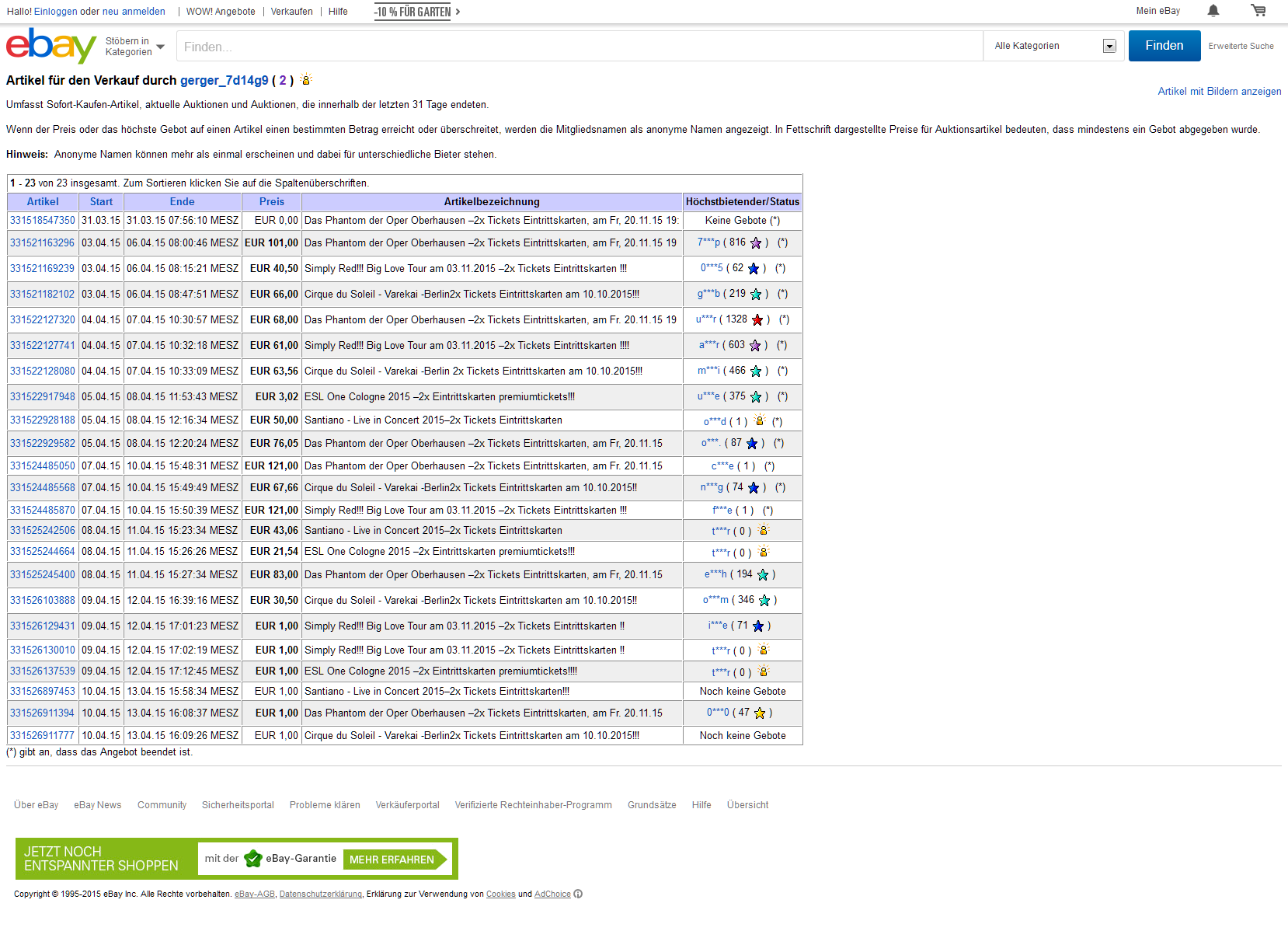Click purple star next to bidder a***r
Viewport: 1288px width, 938px height.
755,346
